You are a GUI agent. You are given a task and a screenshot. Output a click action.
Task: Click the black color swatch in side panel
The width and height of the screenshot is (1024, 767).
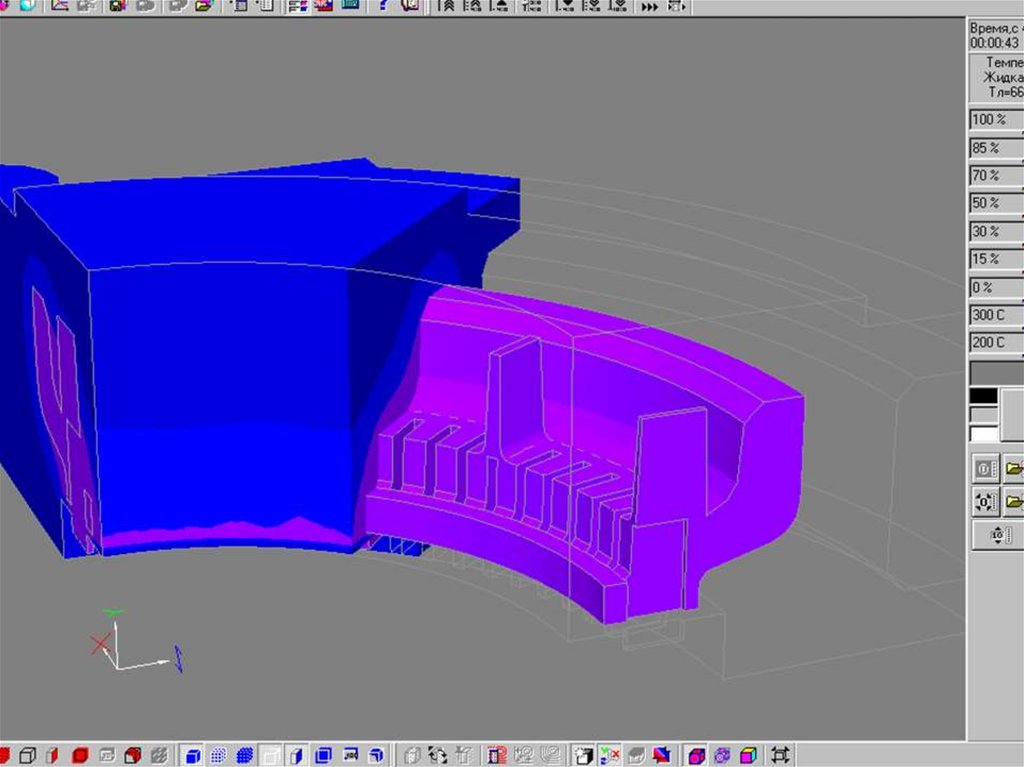click(x=983, y=396)
